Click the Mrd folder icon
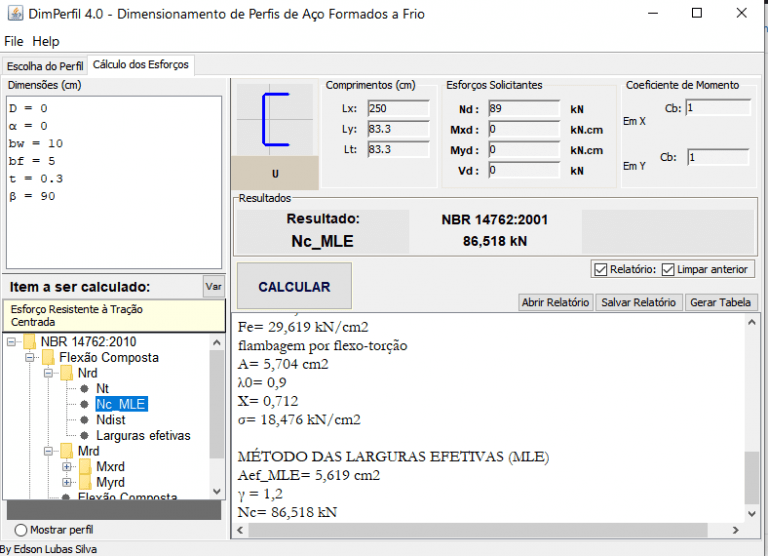768x556 pixels. click(67, 451)
